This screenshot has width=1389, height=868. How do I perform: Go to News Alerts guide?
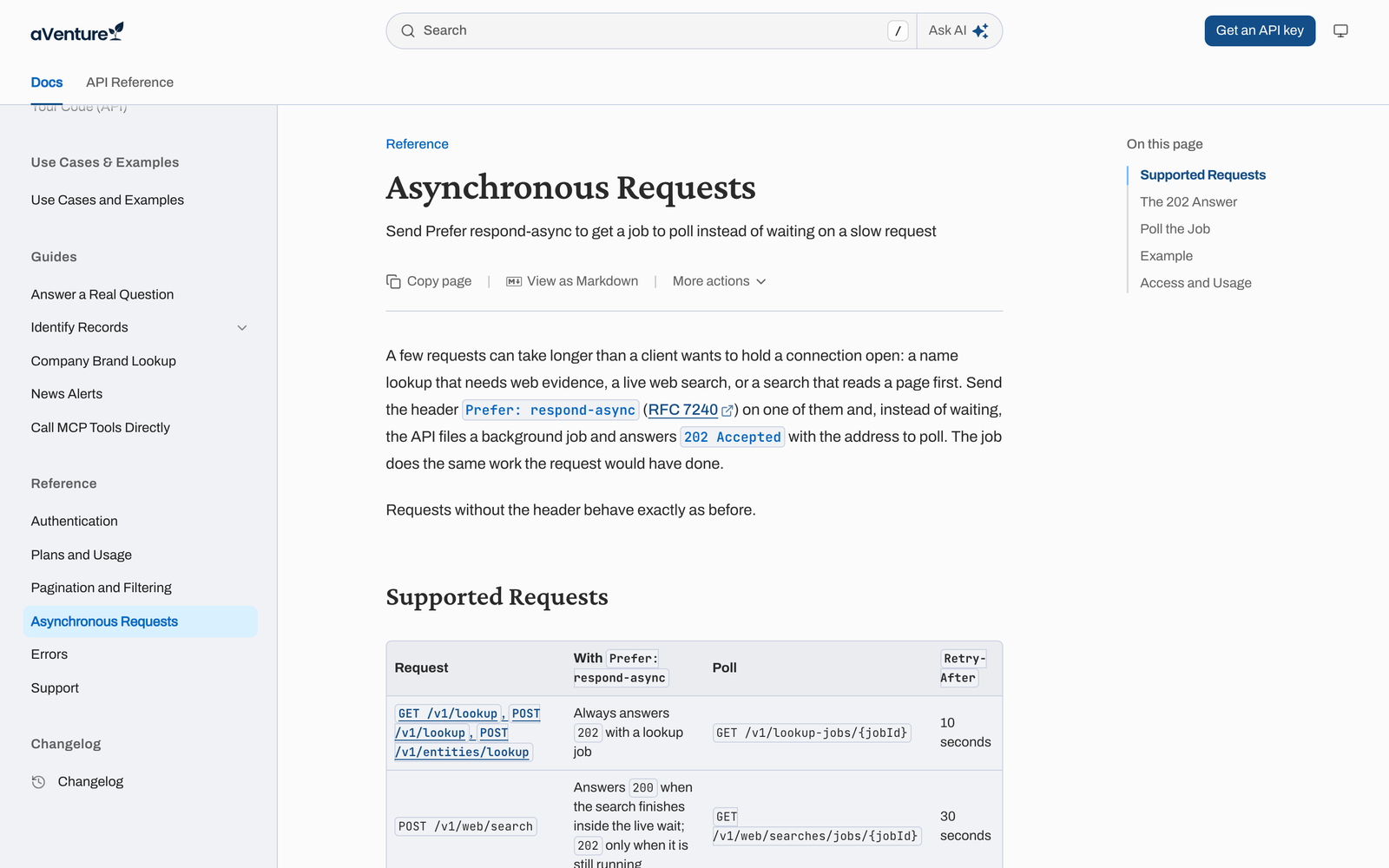tap(67, 394)
